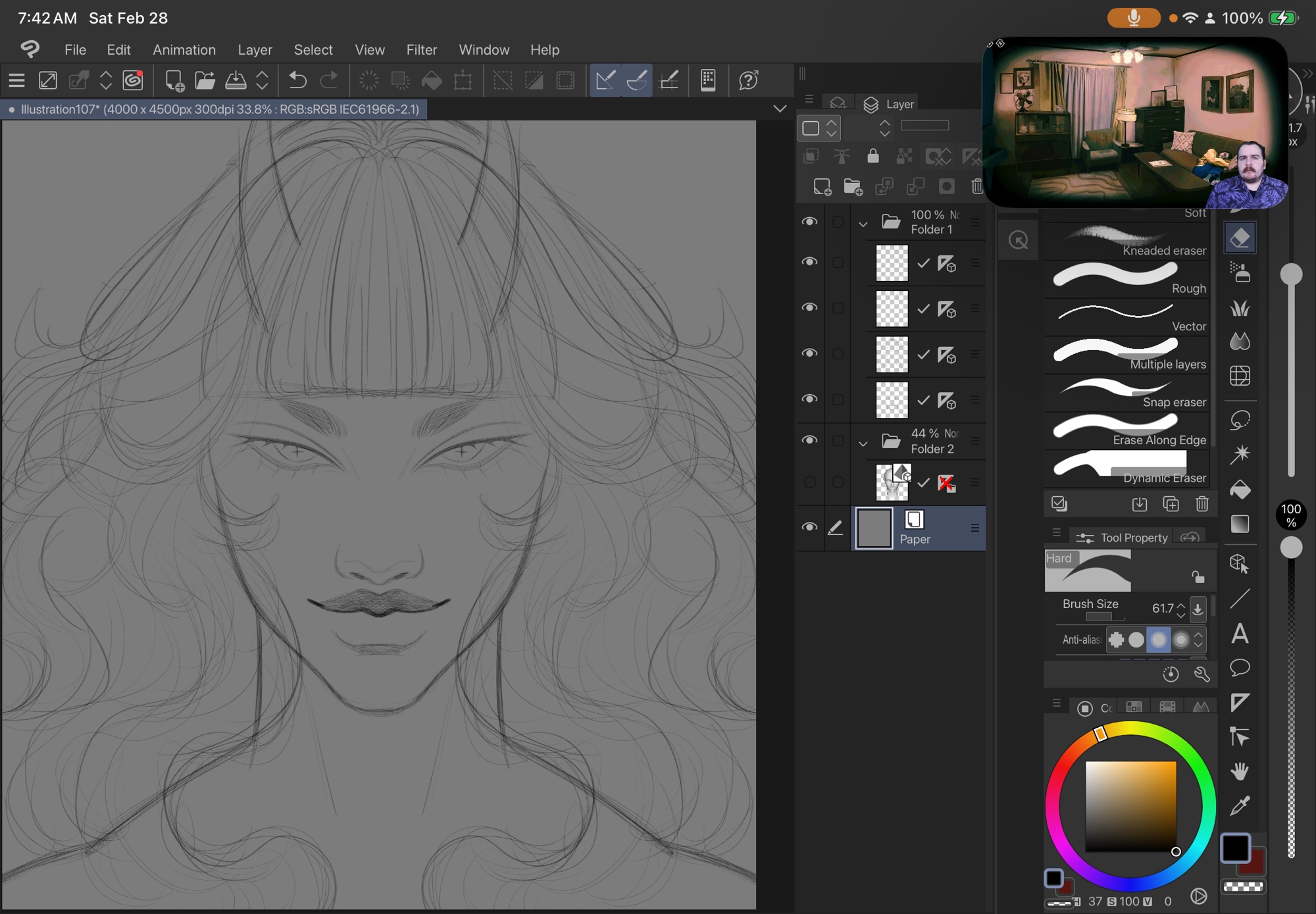Collapse Folder 2 chevron
Screen dimensions: 1316x914
[863, 444]
